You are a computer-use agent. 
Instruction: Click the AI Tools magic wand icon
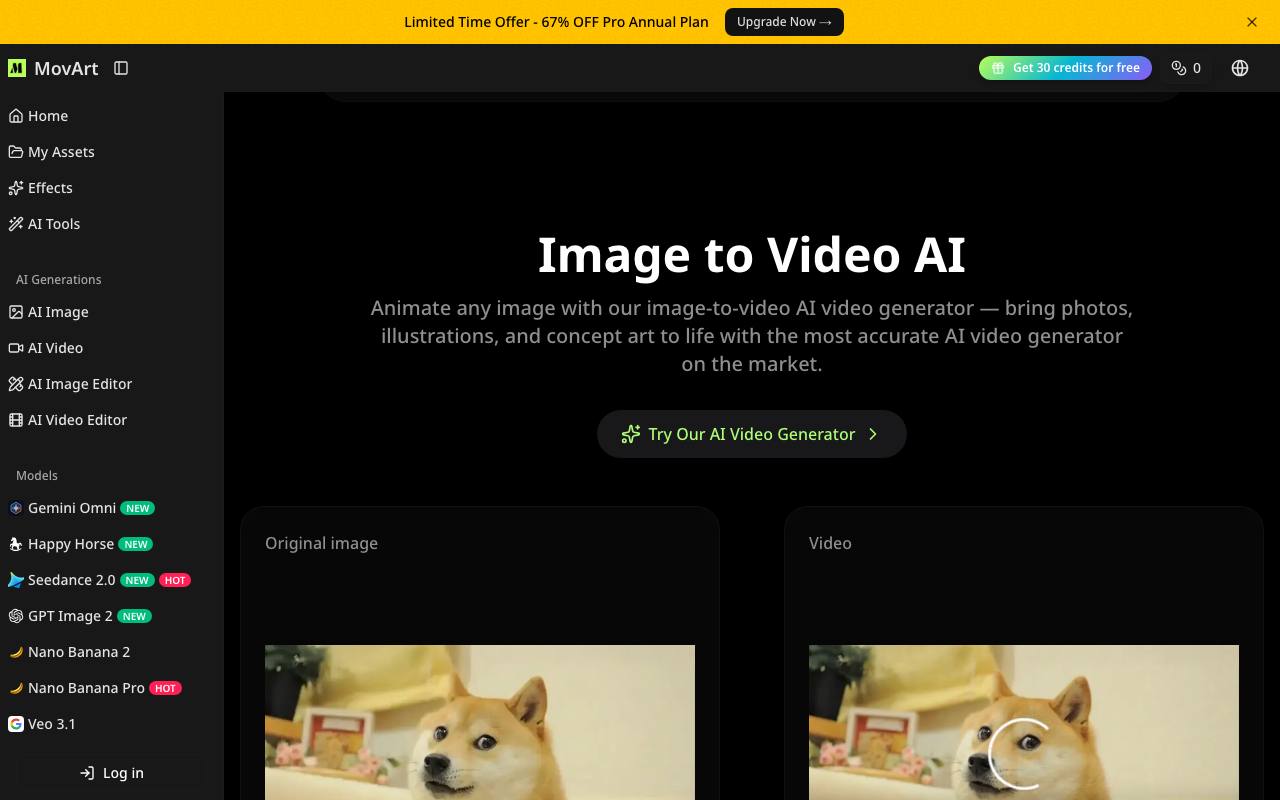coord(16,224)
